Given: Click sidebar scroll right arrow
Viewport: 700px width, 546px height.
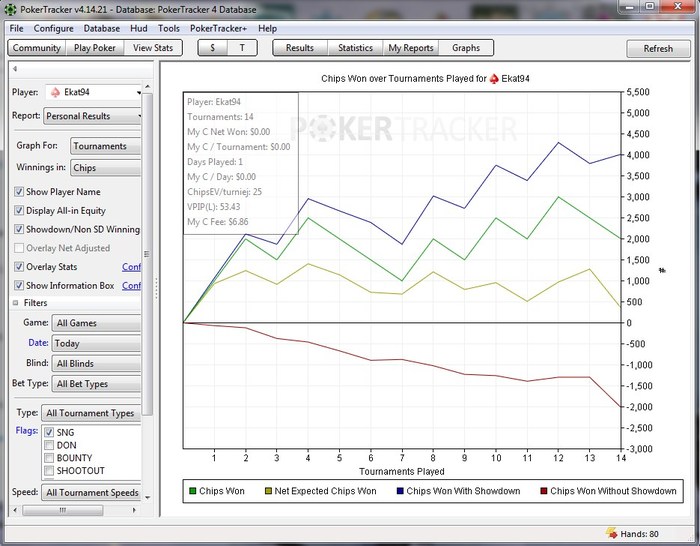Looking at the screenshot, I should coord(134,510).
